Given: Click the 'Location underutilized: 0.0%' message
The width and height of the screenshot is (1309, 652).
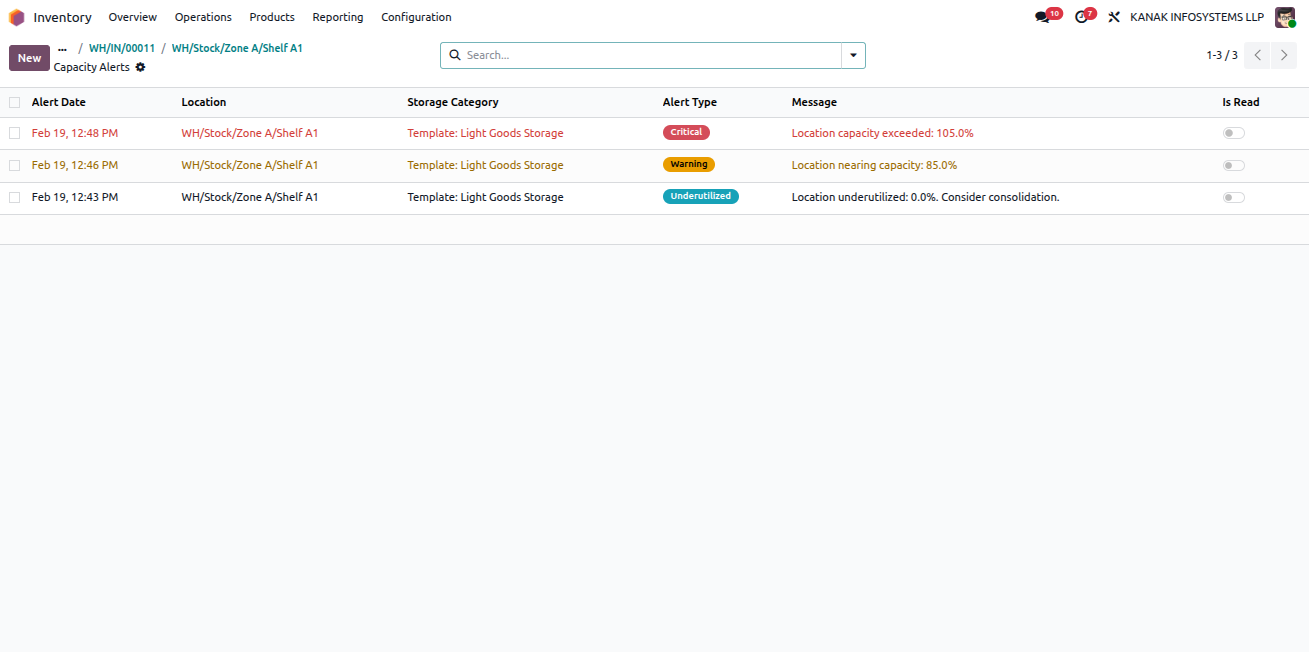Looking at the screenshot, I should 926,197.
